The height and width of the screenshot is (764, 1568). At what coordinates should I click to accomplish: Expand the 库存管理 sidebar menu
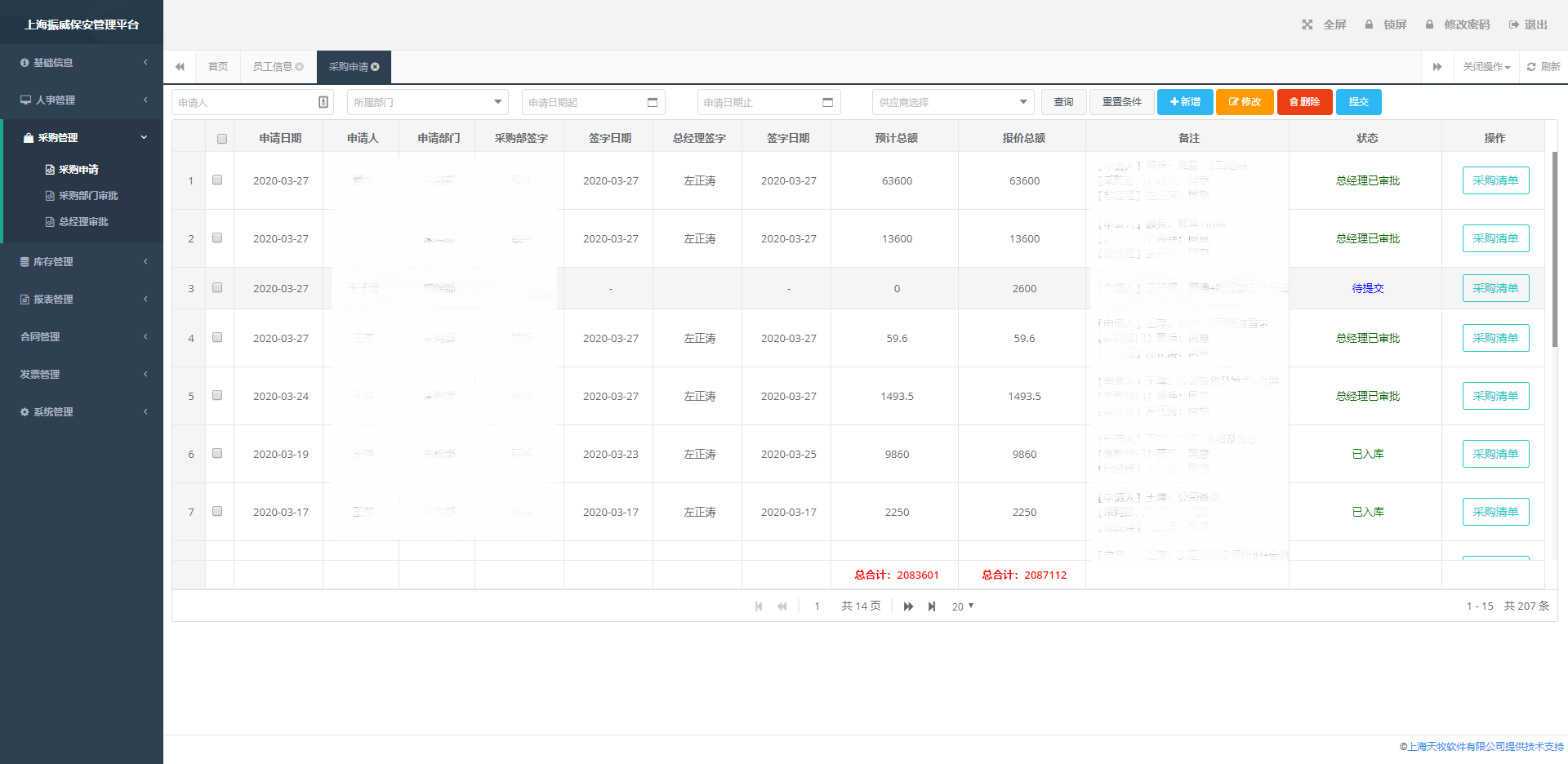point(82,262)
